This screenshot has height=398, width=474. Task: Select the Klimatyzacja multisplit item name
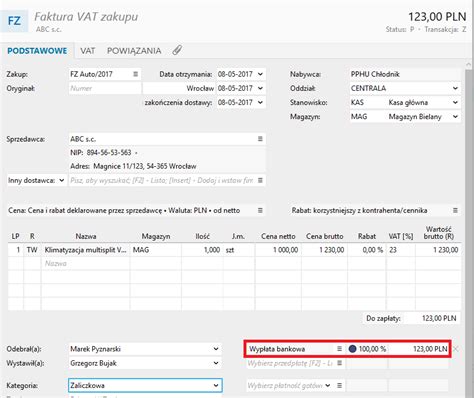[x=85, y=250]
